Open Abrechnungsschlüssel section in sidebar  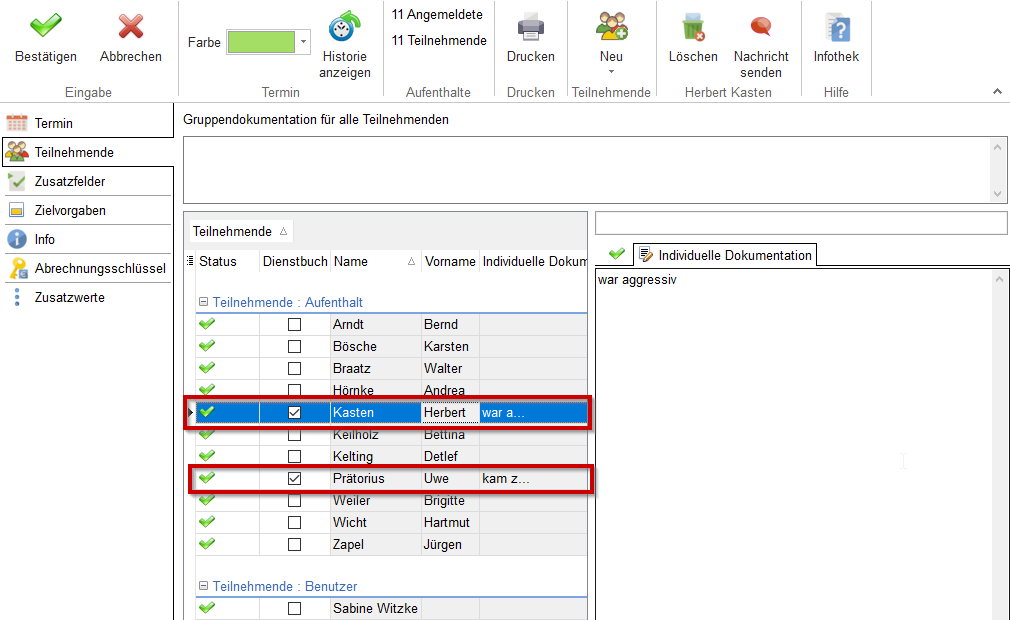point(99,269)
